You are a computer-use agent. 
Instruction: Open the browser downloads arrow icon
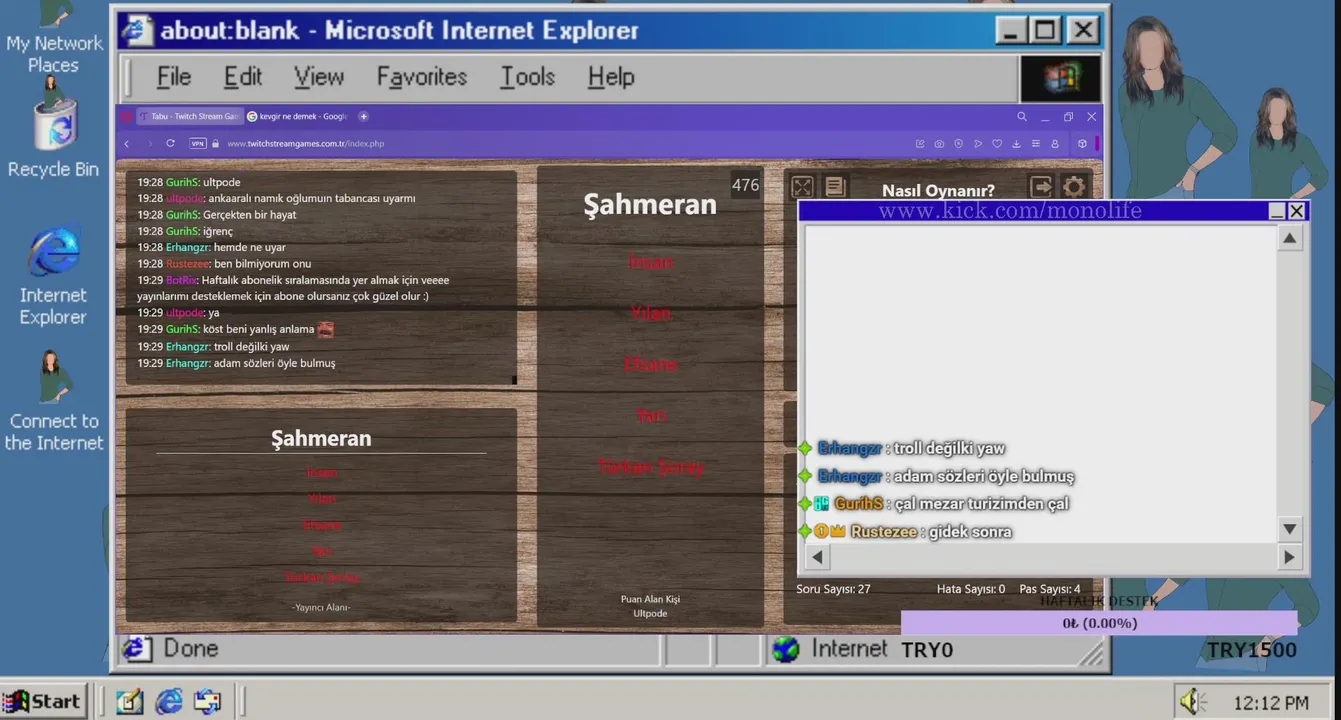[x=1016, y=144]
